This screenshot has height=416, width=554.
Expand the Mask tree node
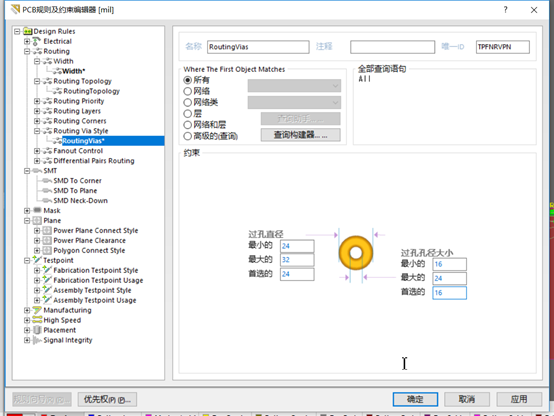(27, 211)
